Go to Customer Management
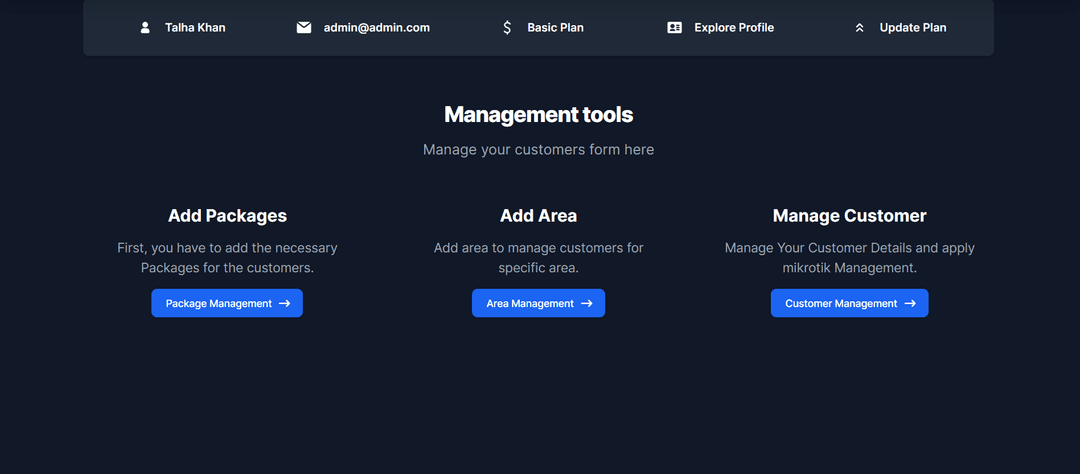 pyautogui.click(x=849, y=303)
